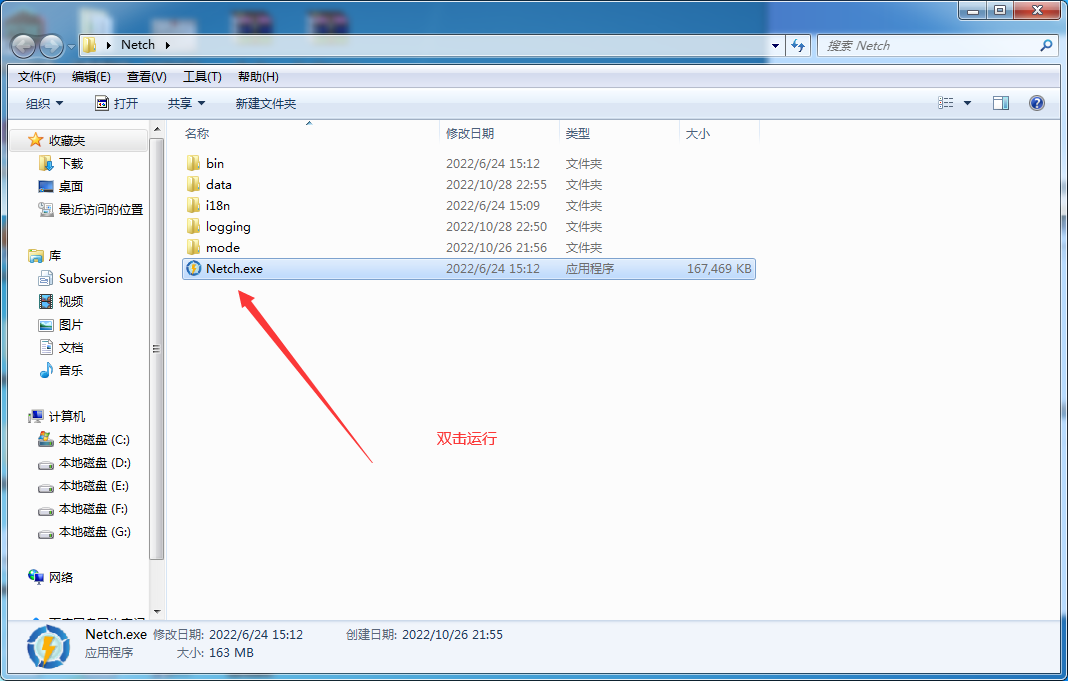Viewport: 1068px width, 681px height.
Task: Toggle the preview pane icon
Action: (1001, 103)
